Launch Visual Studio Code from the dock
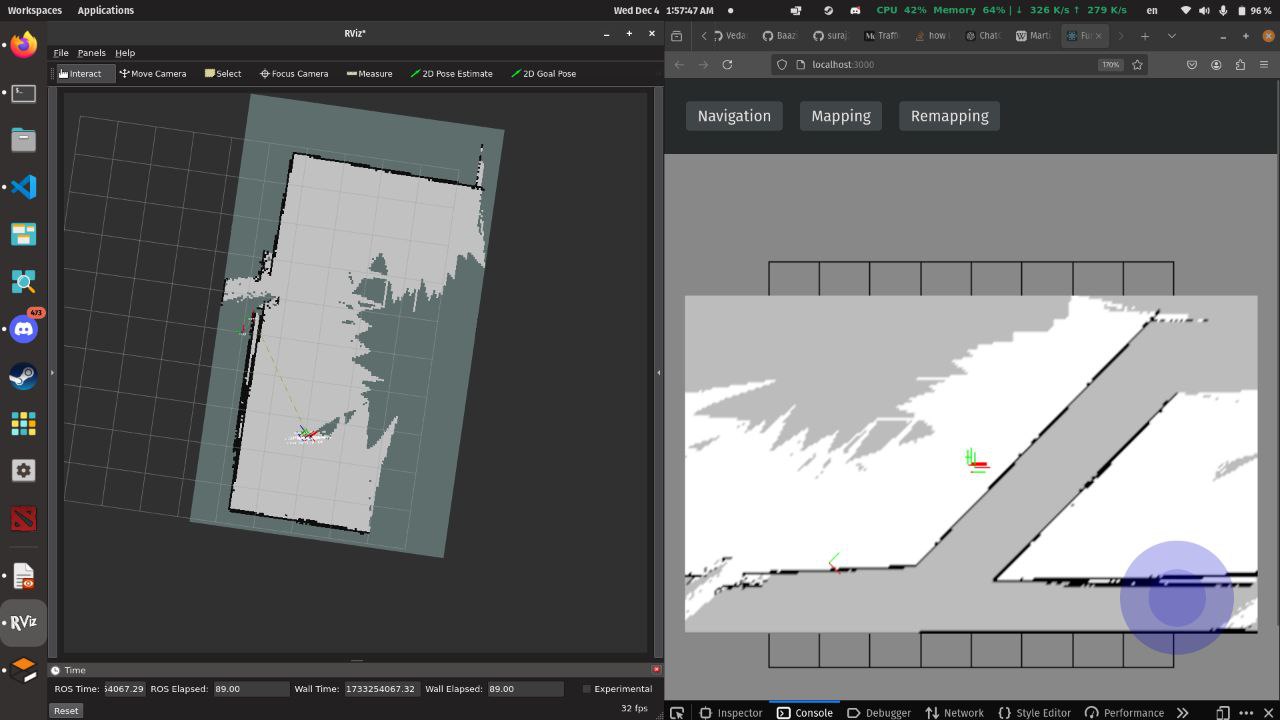 23,187
